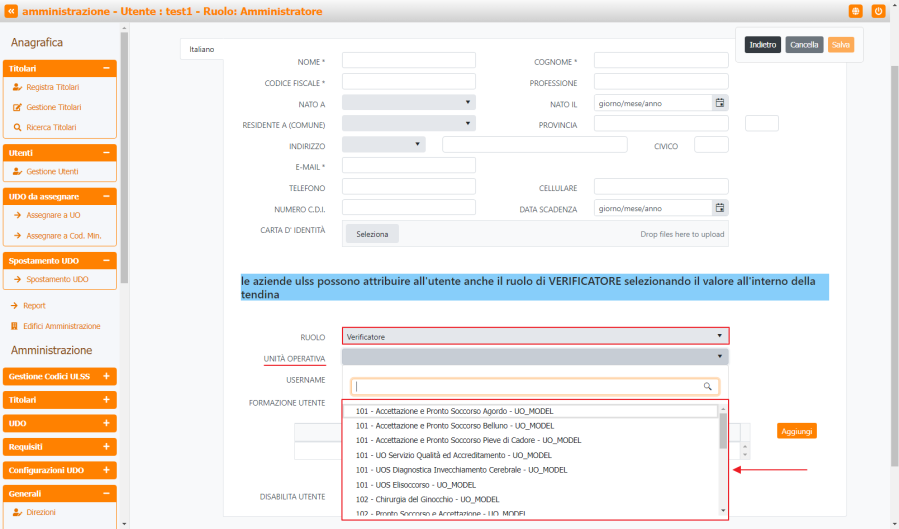The height and width of the screenshot is (529, 899).
Task: Open Ricerca Titolari from sidebar
Action: [50, 127]
